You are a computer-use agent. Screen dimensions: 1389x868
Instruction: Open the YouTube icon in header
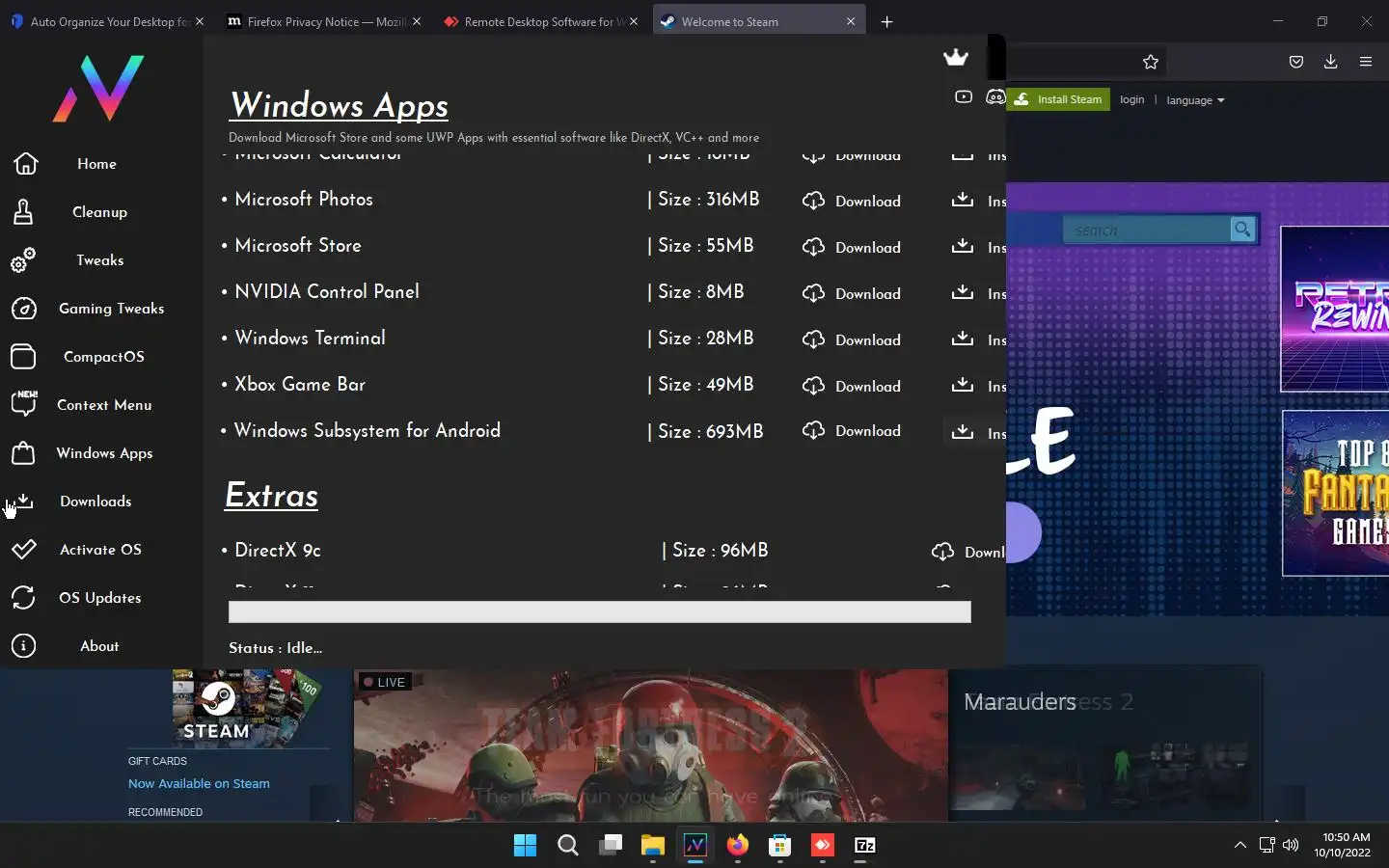point(963,96)
